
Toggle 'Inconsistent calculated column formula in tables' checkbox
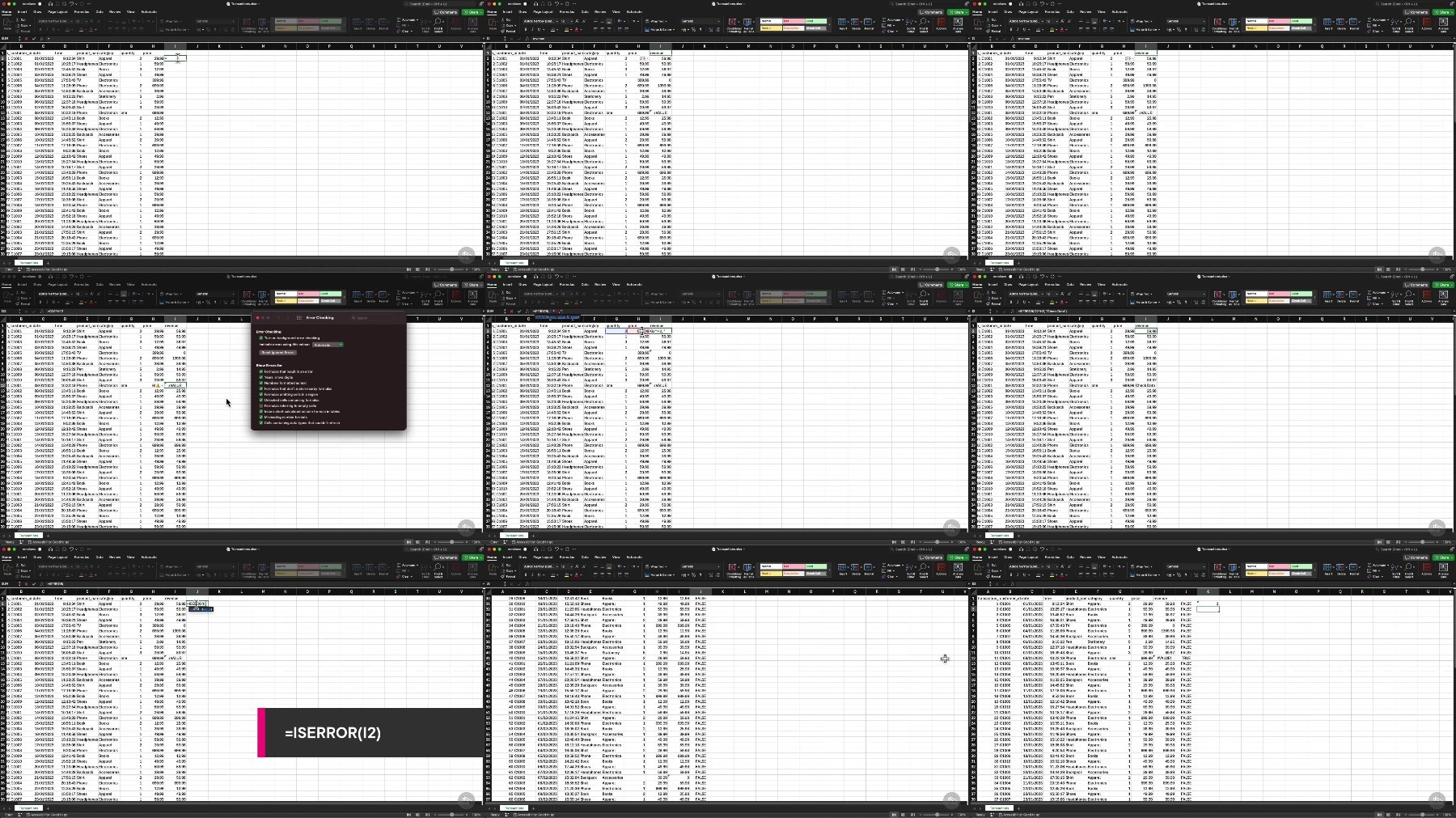click(261, 412)
